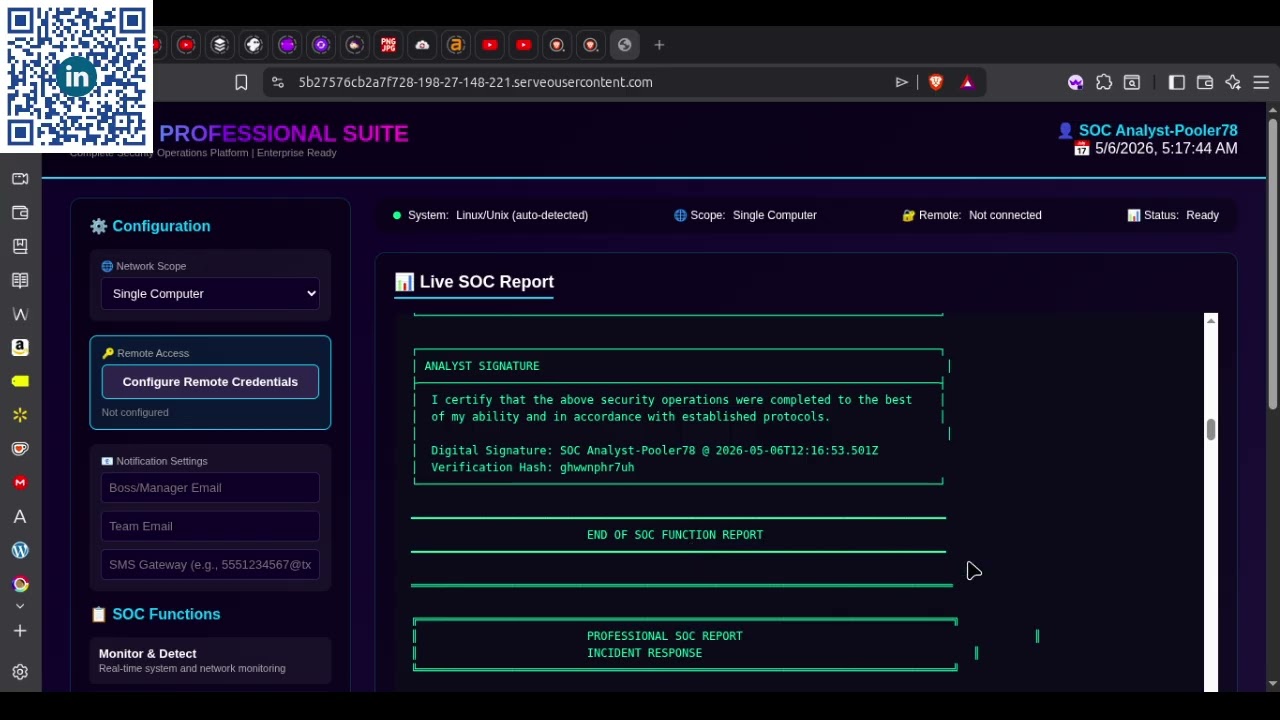Open a new browser tab
The image size is (1280, 720).
coord(659,45)
